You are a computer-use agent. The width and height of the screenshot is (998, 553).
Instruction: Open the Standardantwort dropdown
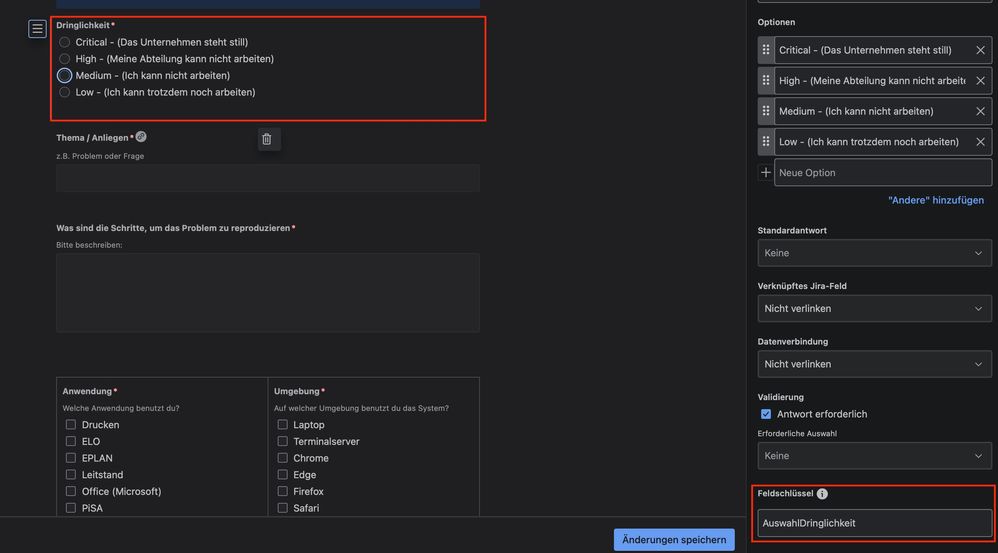874,253
